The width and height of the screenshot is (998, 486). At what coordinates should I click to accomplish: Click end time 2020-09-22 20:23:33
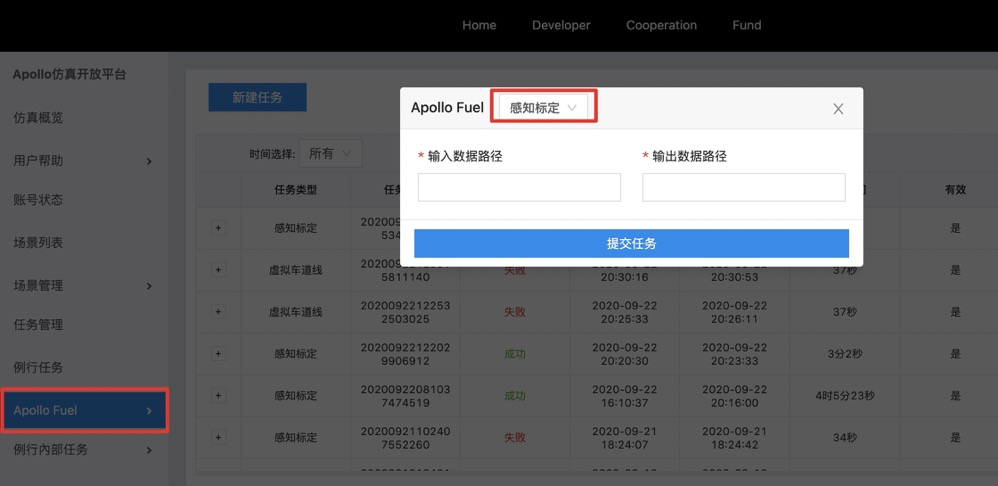[x=734, y=354]
